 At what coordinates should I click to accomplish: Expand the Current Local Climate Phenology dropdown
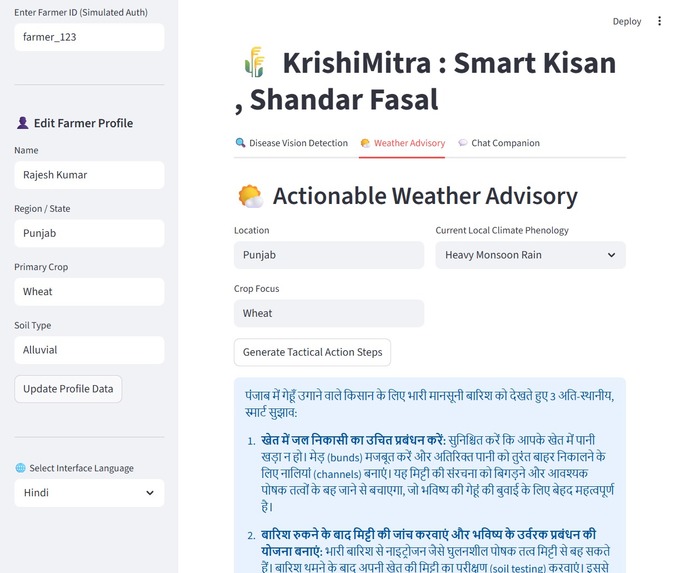tap(530, 255)
